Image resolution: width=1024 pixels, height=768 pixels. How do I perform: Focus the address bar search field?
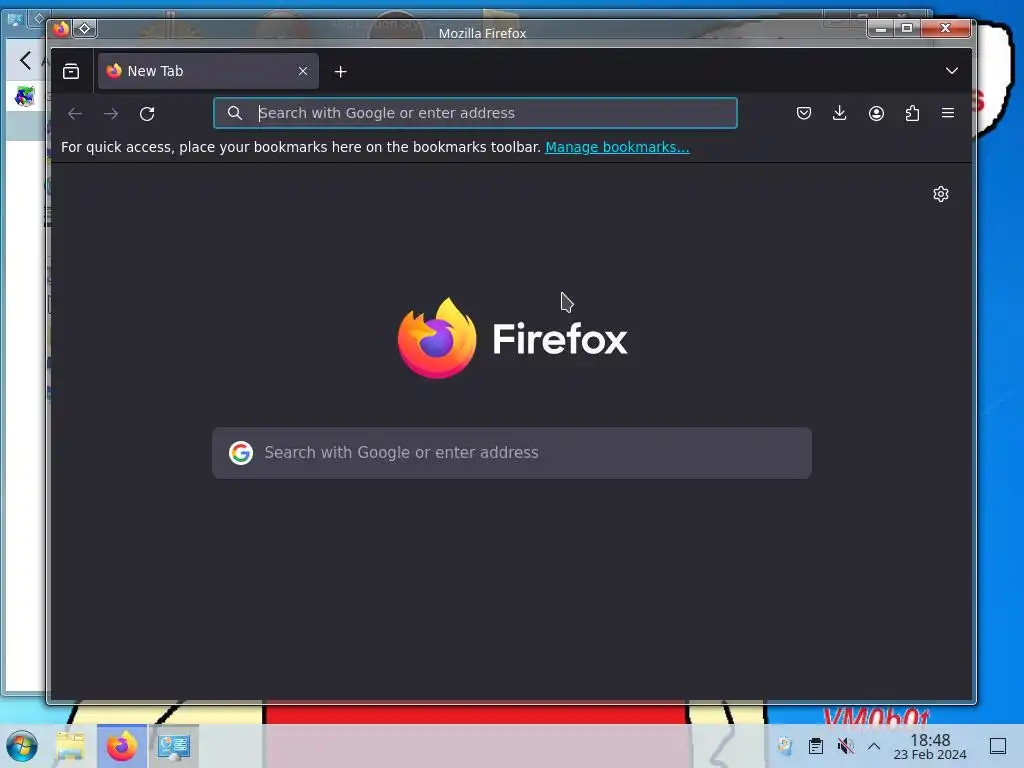pos(475,113)
